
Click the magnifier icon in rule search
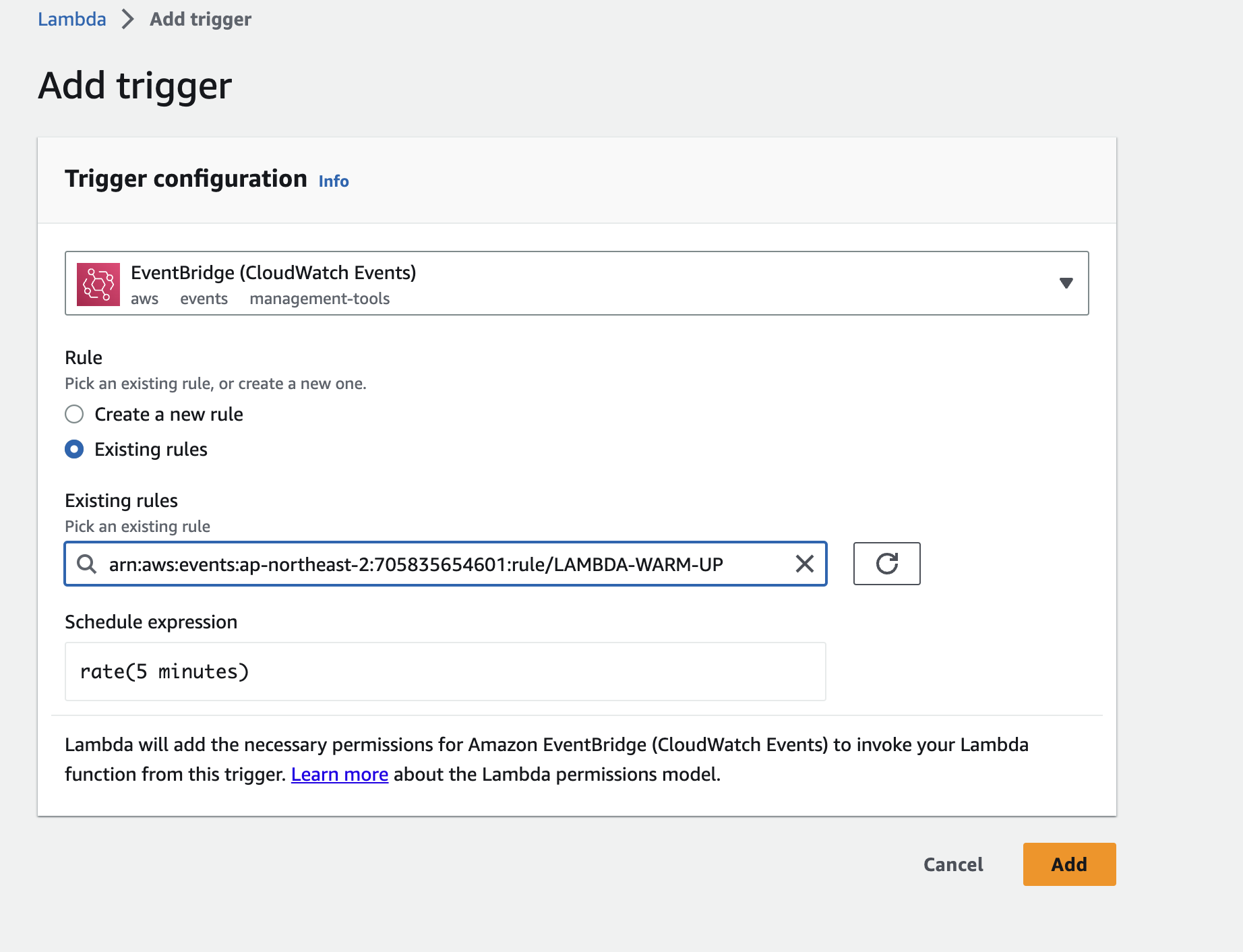(87, 564)
